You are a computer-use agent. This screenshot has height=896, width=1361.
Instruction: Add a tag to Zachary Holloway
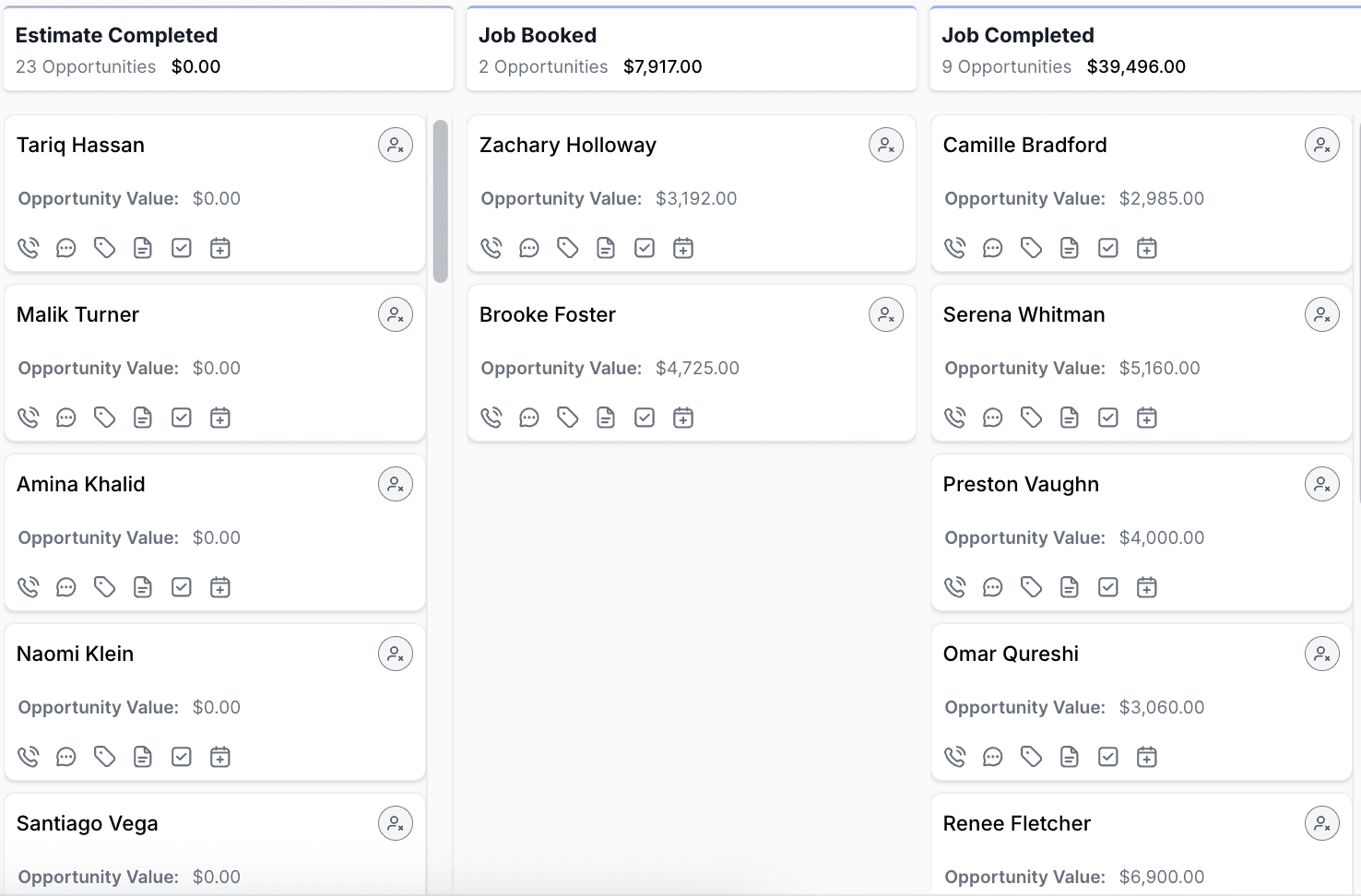[568, 248]
